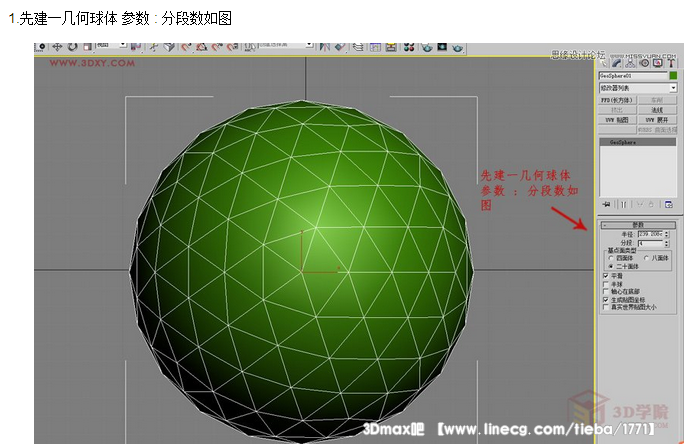Switch to Create command panel tab
This screenshot has width=684, height=446.
tap(604, 63)
